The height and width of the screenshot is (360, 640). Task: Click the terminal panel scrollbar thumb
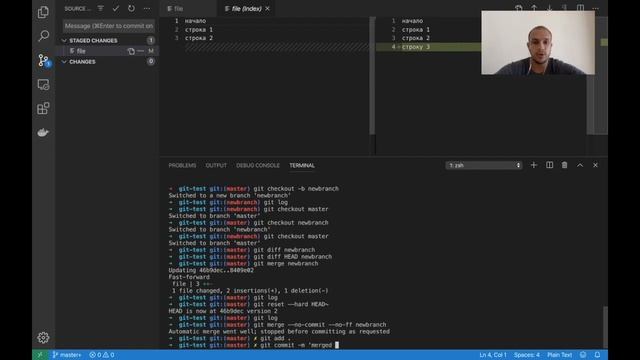point(605,327)
